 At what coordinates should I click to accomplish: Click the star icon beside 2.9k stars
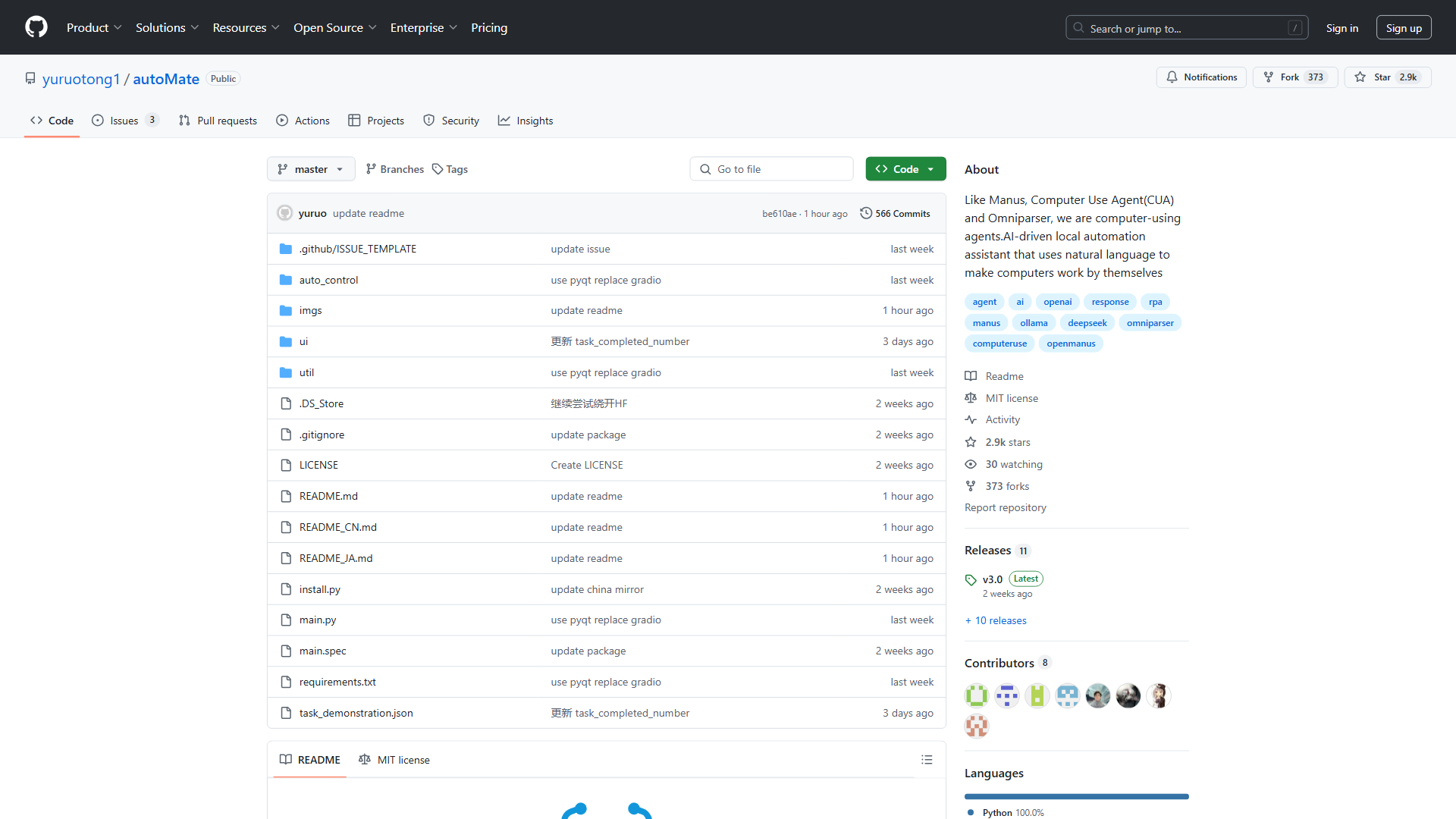pos(971,442)
